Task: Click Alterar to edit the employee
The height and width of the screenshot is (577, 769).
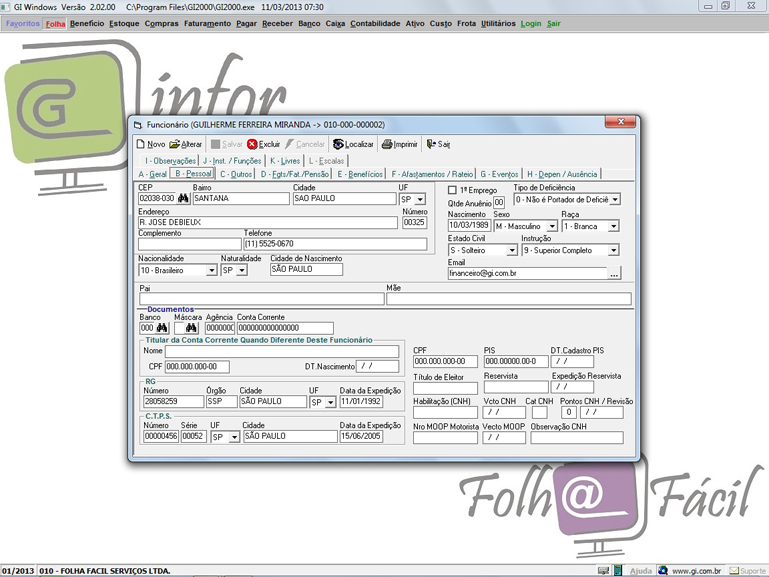Action: point(185,144)
